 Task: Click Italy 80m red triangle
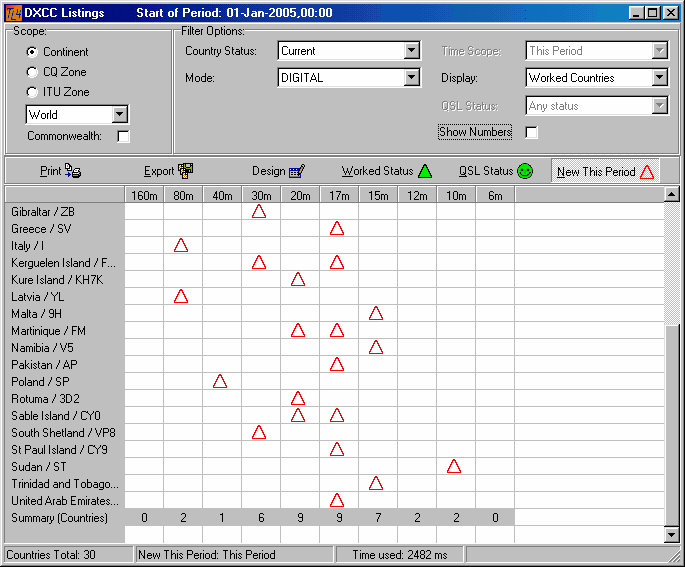click(181, 245)
